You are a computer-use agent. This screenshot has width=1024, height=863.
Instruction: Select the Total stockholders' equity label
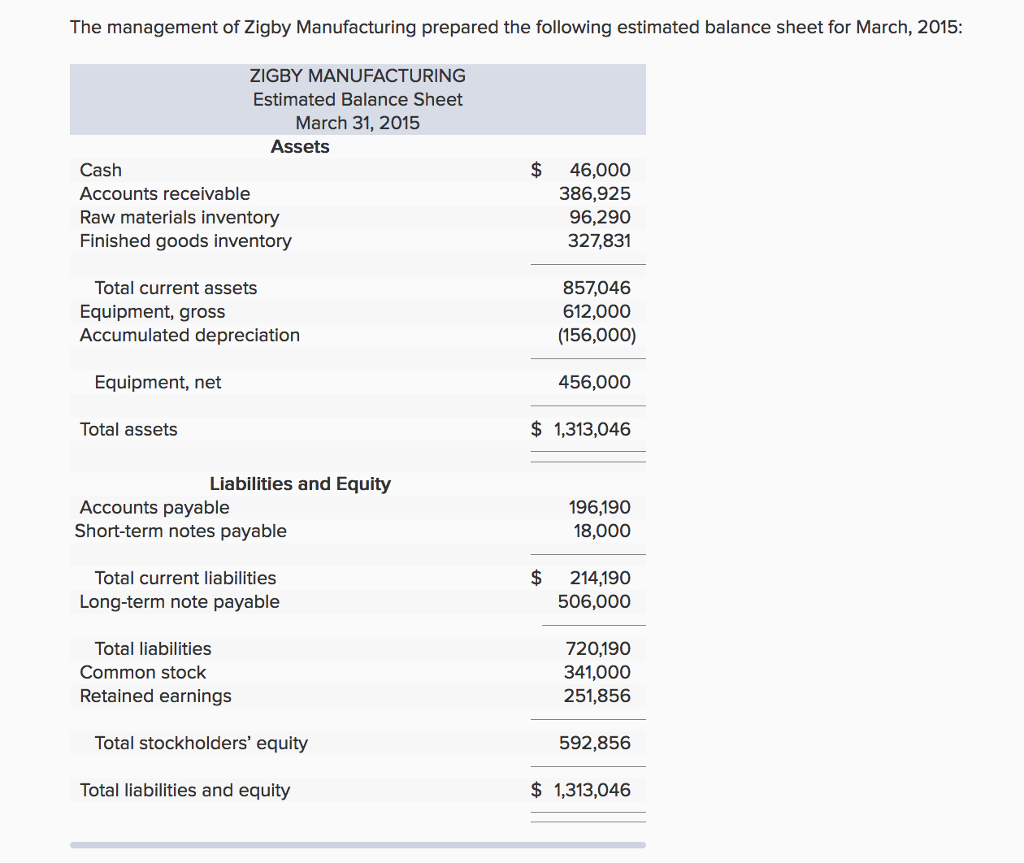click(x=201, y=743)
